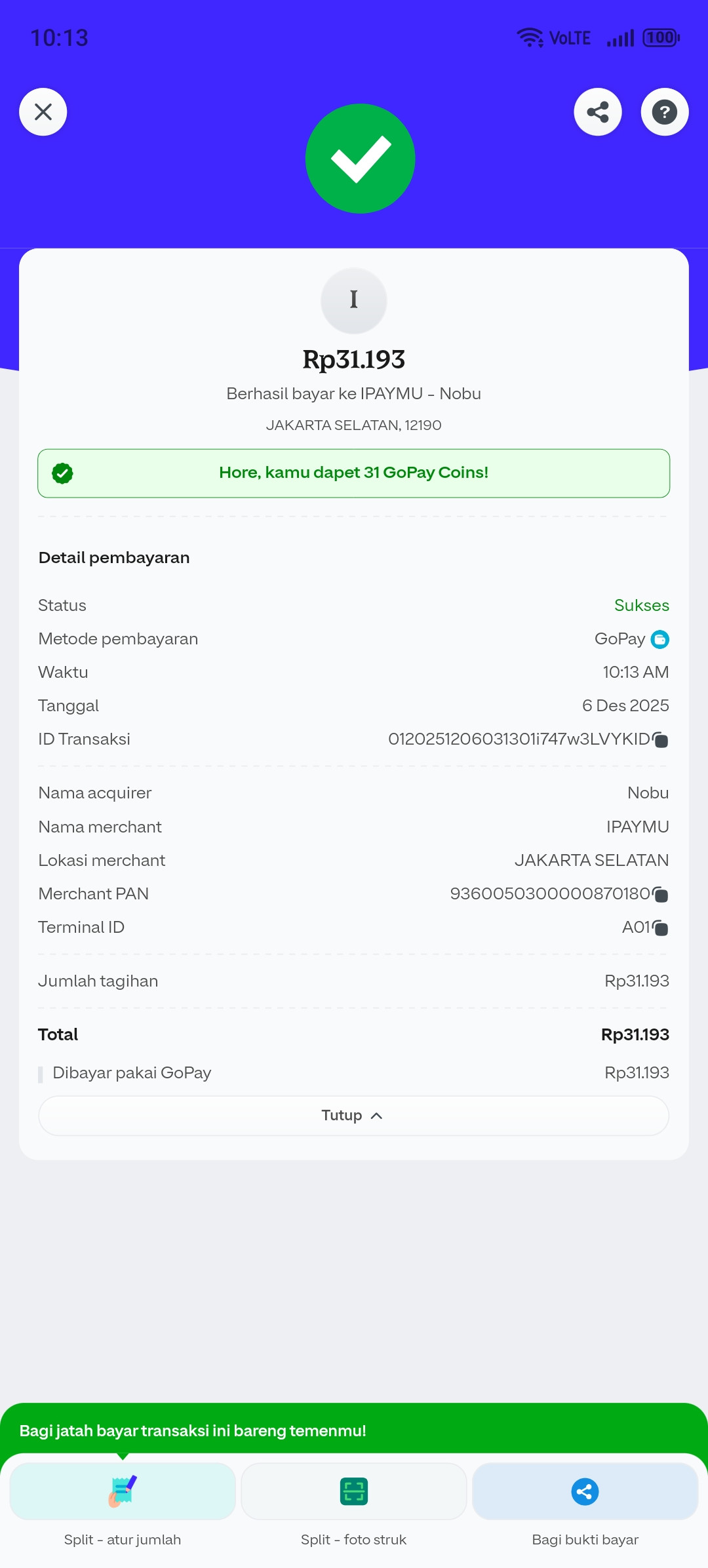Tap the GoPay Coins reward banner
This screenshot has height=1568, width=708.
click(x=354, y=473)
